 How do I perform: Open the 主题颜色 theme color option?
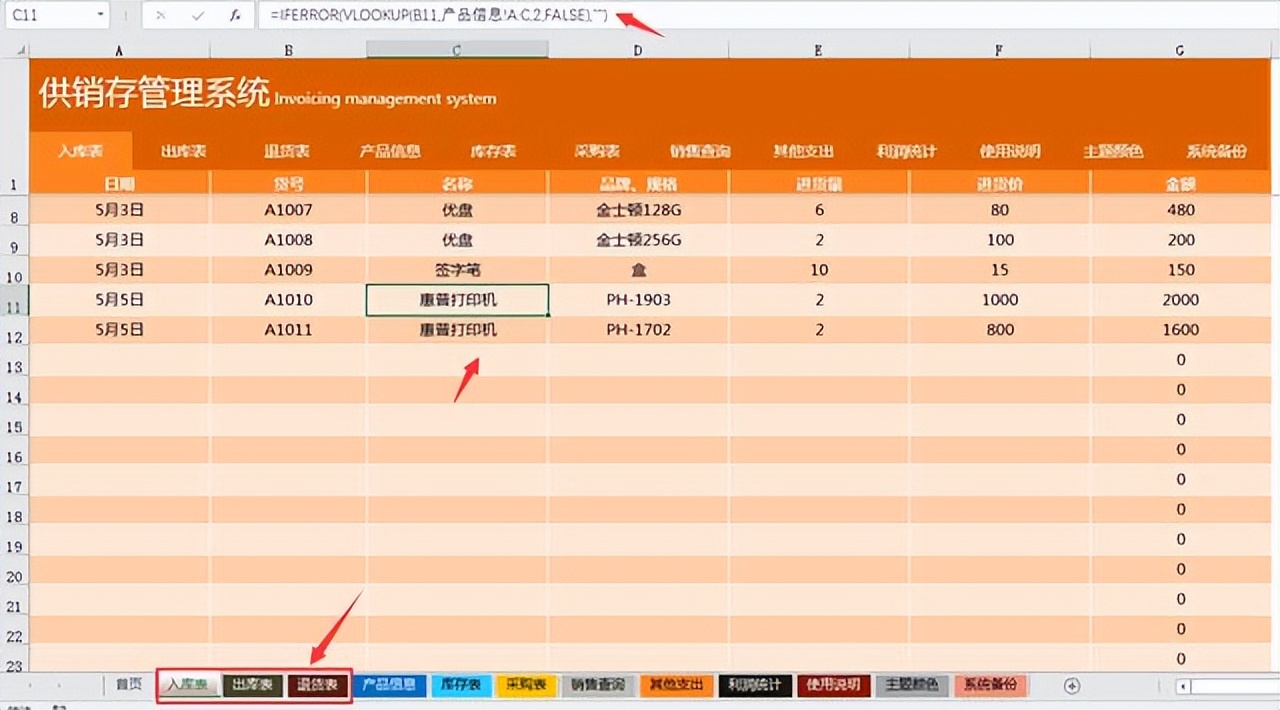pos(1110,151)
